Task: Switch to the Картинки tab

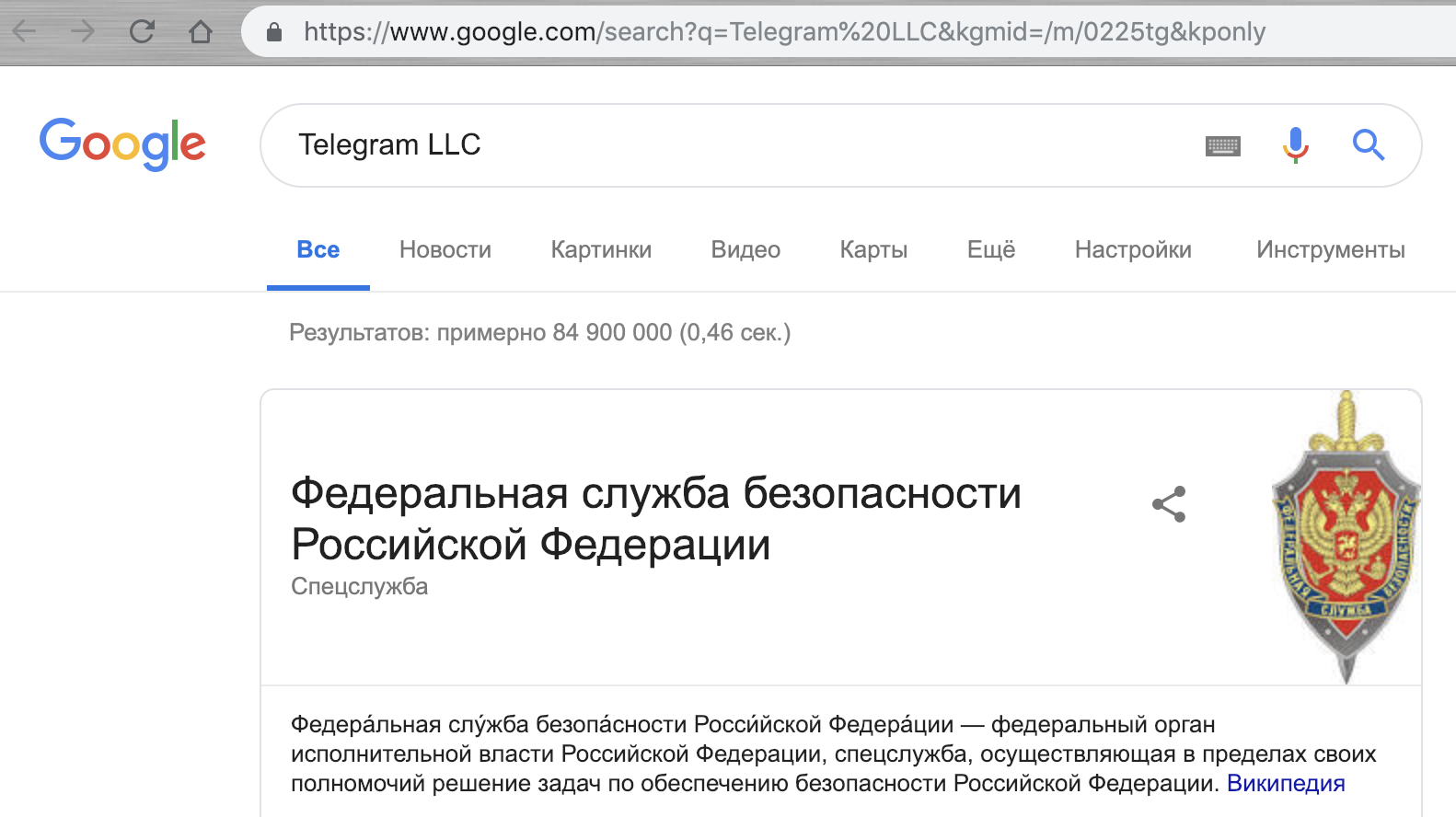Action: (x=601, y=250)
